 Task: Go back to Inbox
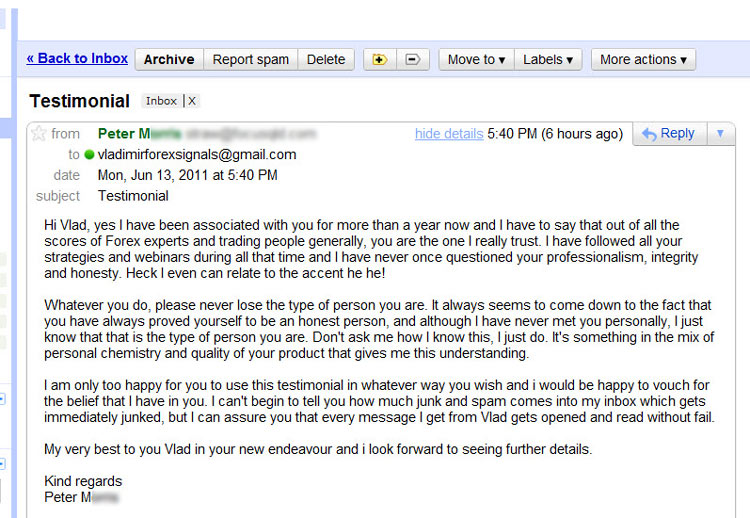77,58
